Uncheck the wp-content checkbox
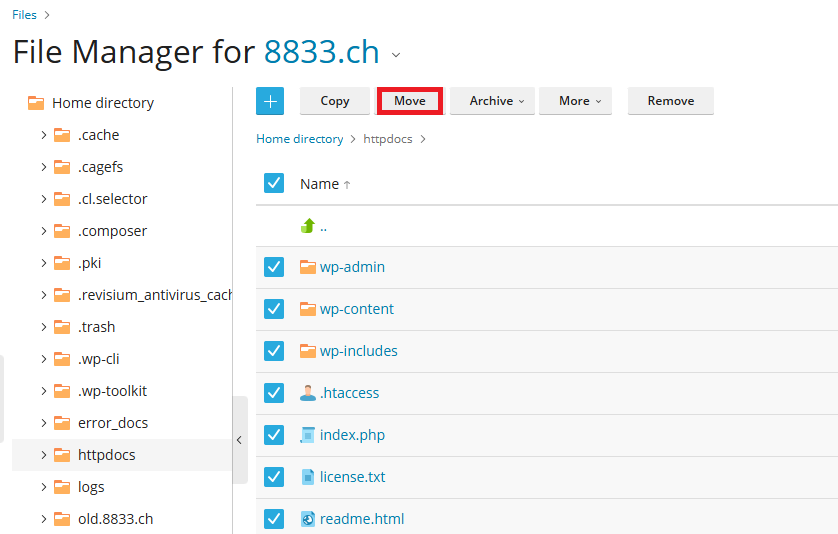This screenshot has height=534, width=838. 274,309
